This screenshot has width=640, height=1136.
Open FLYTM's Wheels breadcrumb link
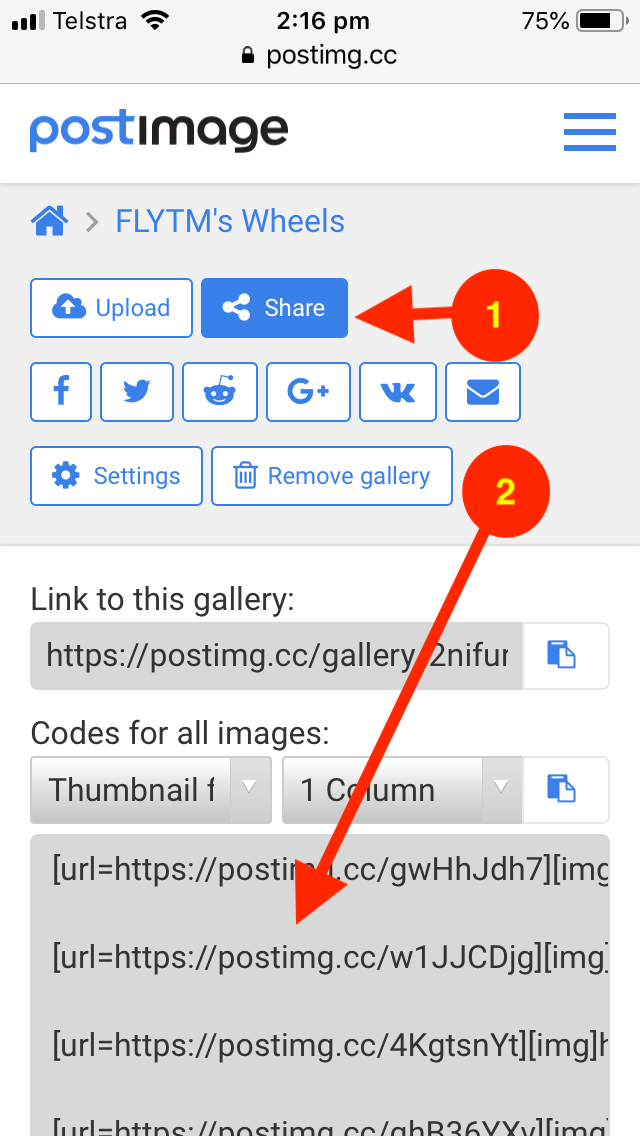[x=230, y=221]
